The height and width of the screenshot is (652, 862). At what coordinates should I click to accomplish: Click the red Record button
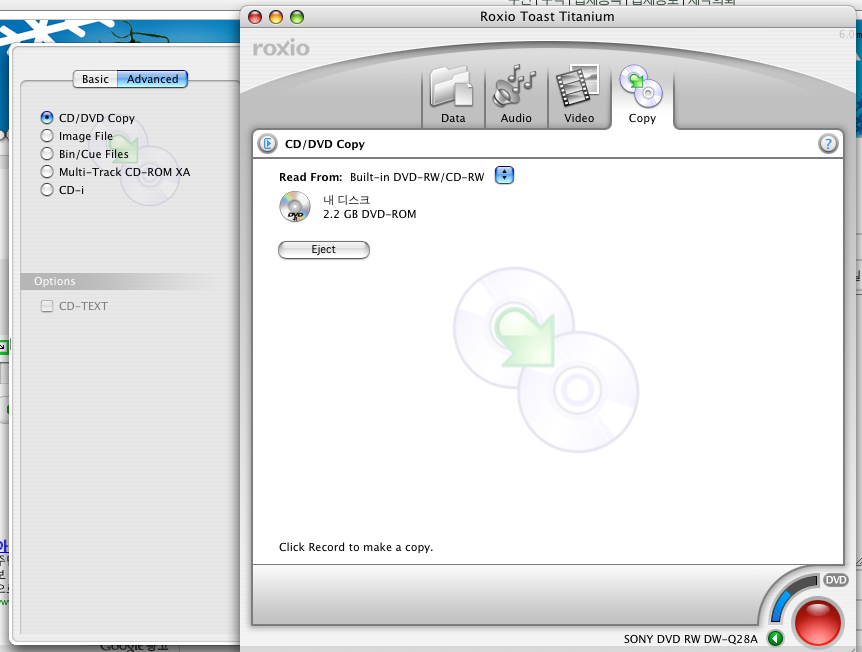coord(819,622)
